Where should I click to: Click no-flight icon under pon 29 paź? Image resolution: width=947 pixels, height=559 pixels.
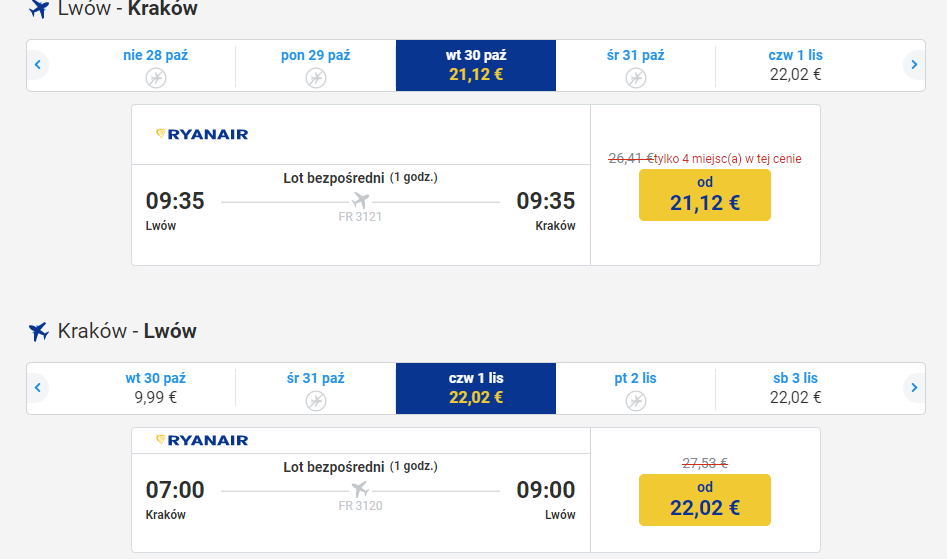pyautogui.click(x=315, y=78)
